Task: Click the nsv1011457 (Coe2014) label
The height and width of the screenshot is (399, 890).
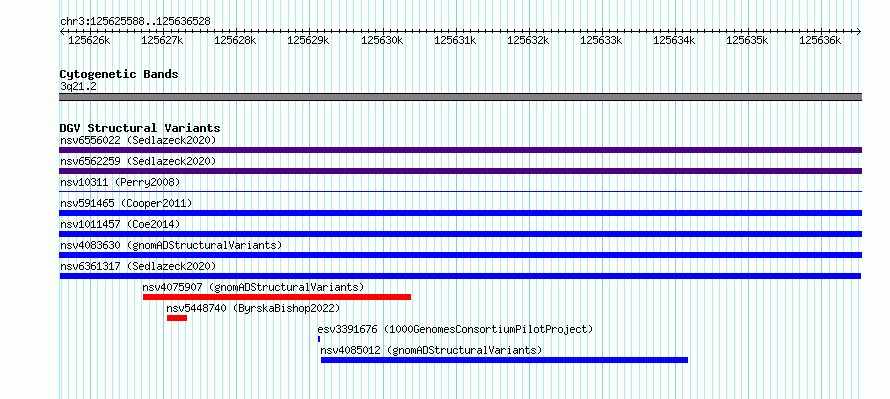Action: pos(120,224)
